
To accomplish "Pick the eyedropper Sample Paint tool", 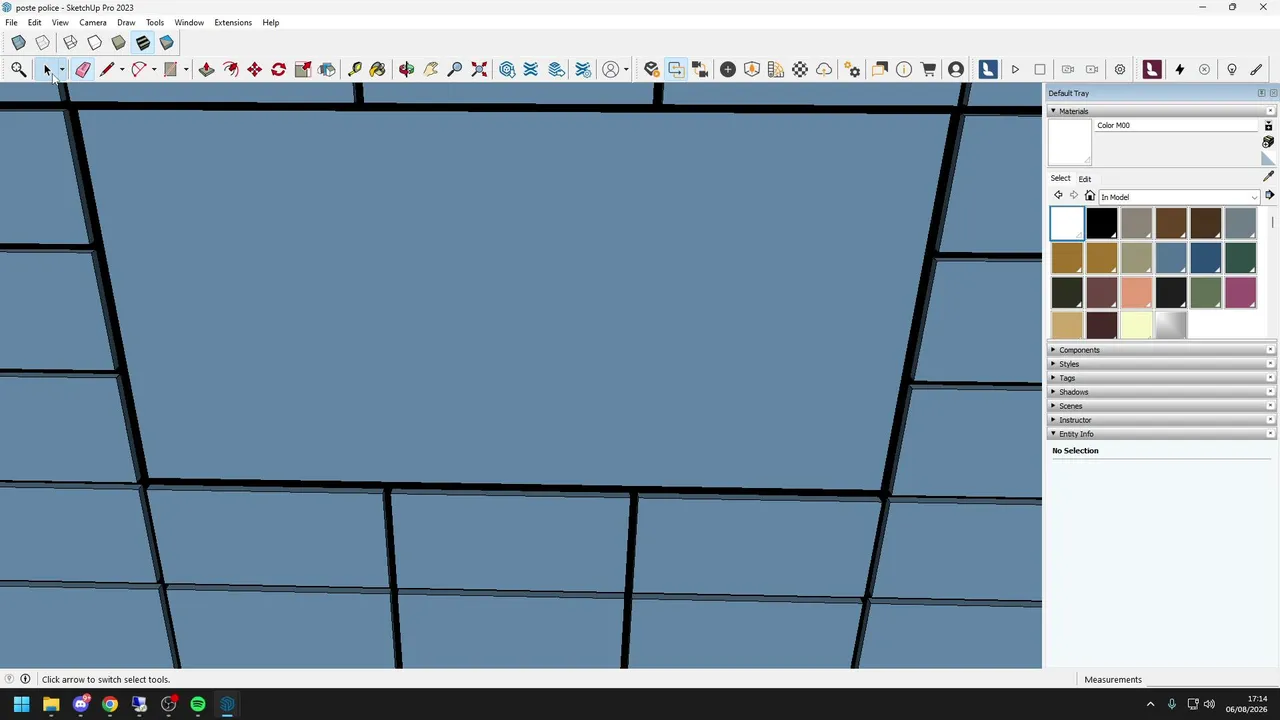I will (1268, 177).
